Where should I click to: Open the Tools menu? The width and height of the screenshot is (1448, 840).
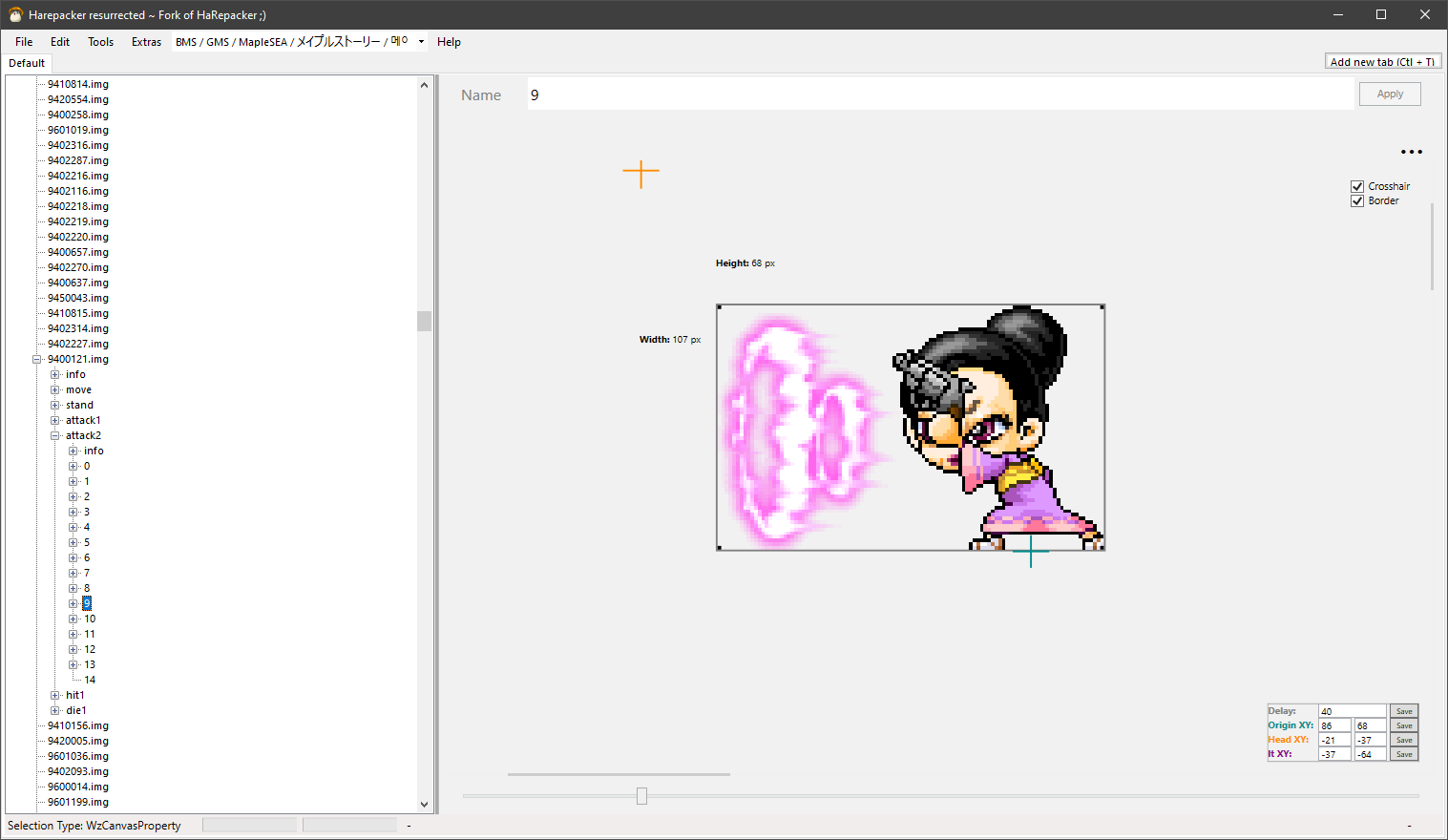tap(100, 42)
